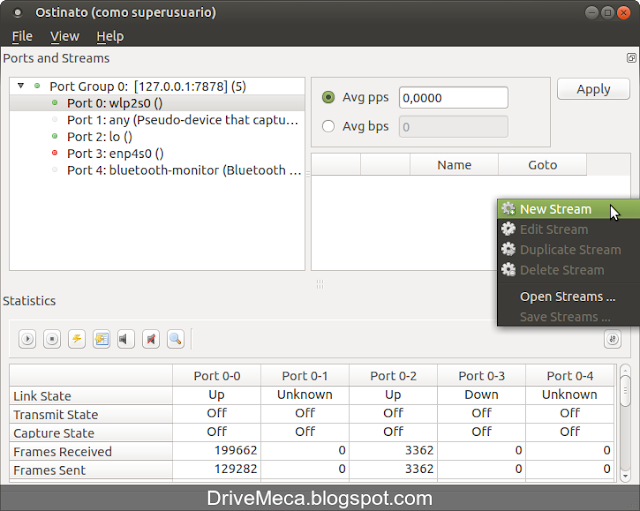This screenshot has height=511, width=640.
Task: Select the Port 0-0 statistics column
Action: pyautogui.click(x=217, y=375)
